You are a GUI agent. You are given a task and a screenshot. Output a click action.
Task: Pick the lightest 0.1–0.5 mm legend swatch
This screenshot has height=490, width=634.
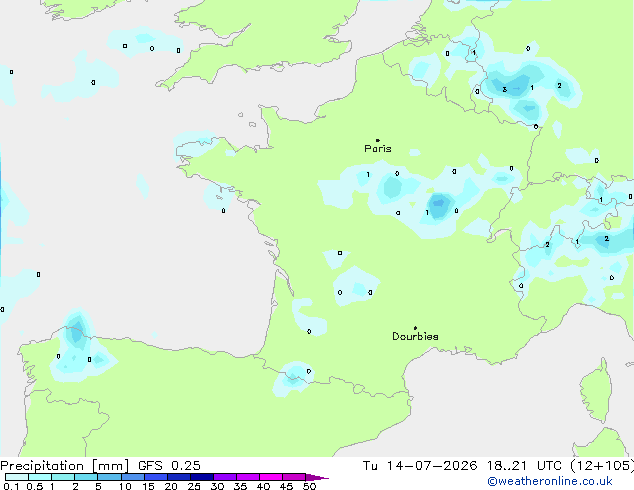[x=17, y=477]
